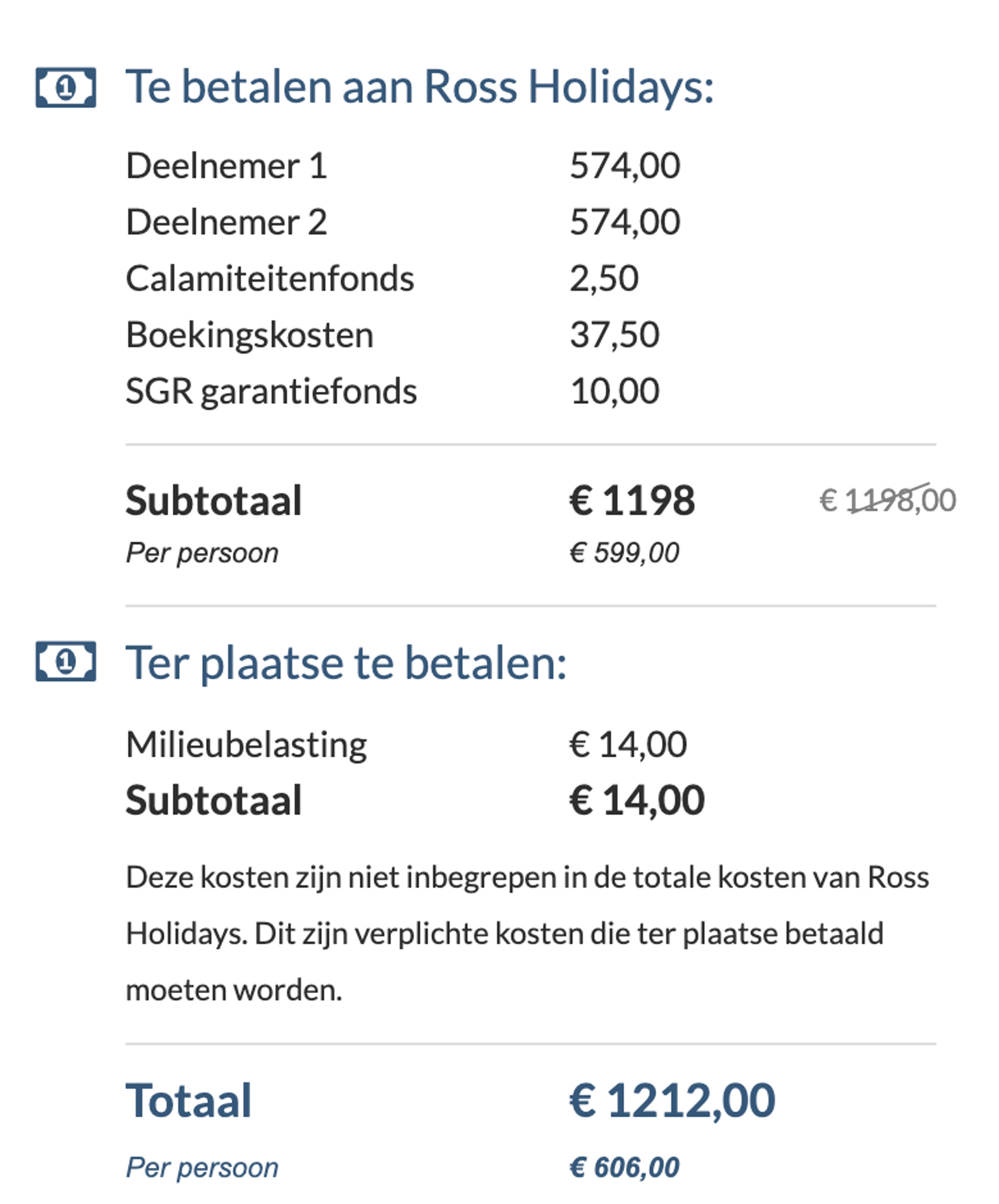
Task: Click the SGR garantiefonds amount 10,00
Action: tap(614, 392)
